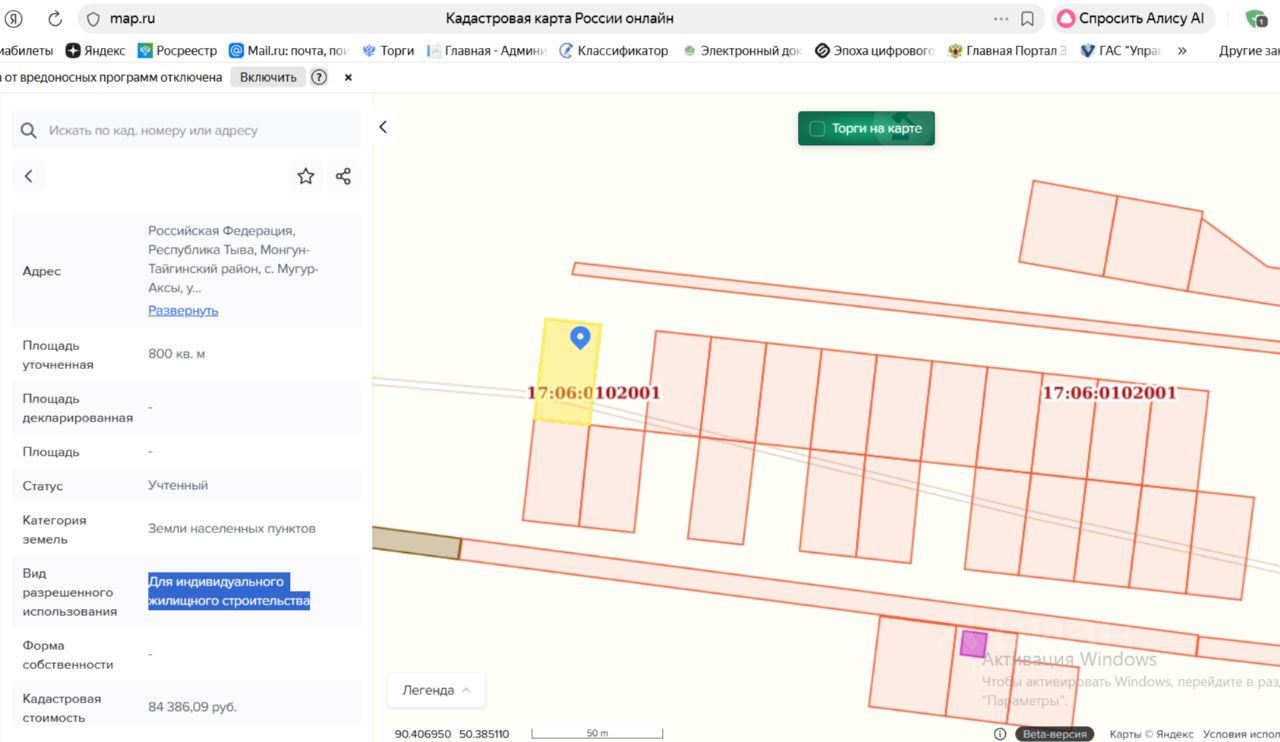Click the Площадь декларированная label
Image resolution: width=1280 pixels, height=742 pixels.
point(78,408)
